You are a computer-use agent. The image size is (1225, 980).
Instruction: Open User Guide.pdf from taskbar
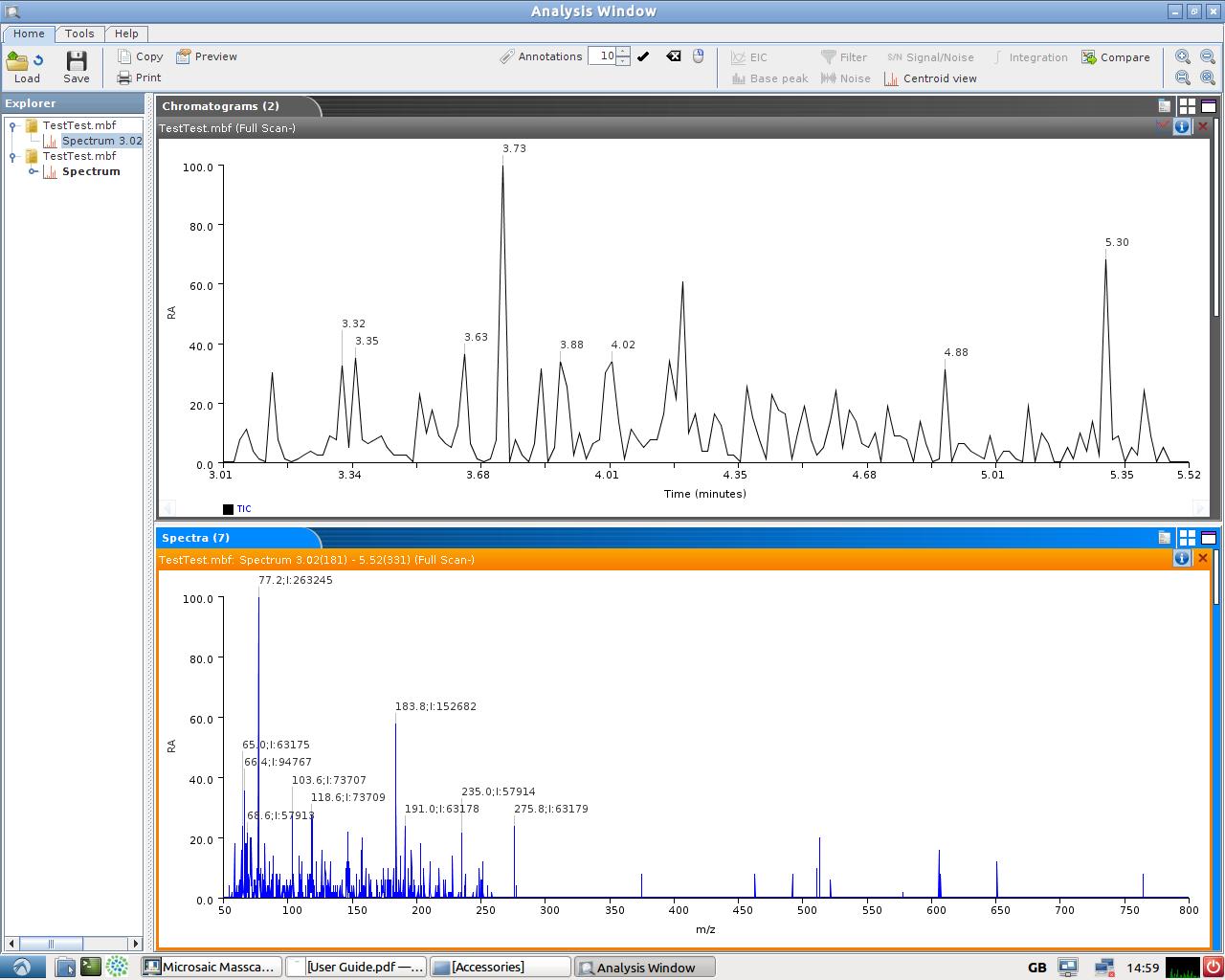click(x=356, y=968)
